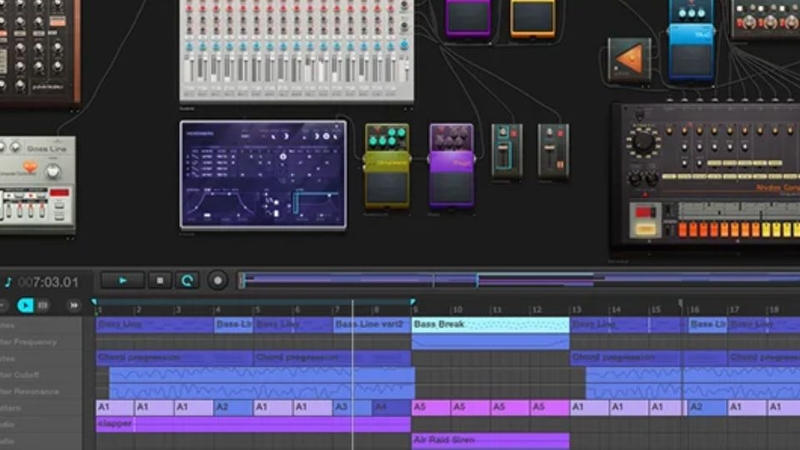
Task: Select the purple stompbox at the top
Action: [468, 19]
